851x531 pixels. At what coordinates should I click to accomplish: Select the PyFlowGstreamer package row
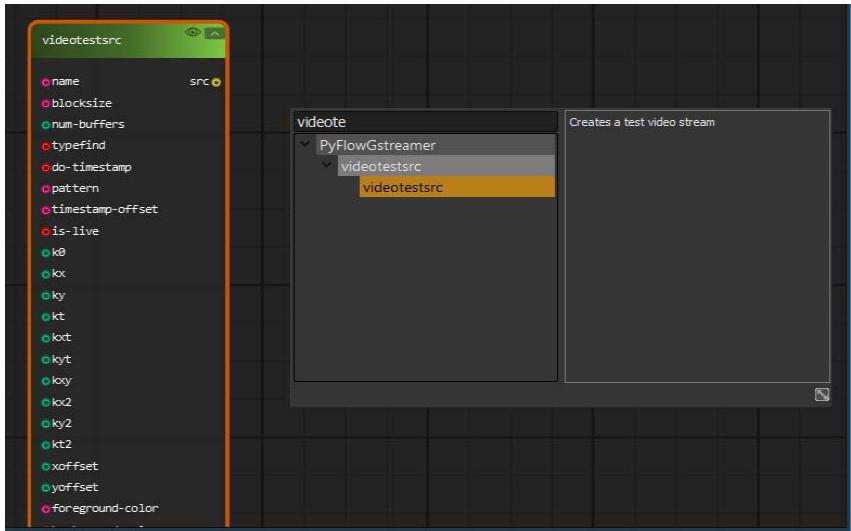[436, 145]
